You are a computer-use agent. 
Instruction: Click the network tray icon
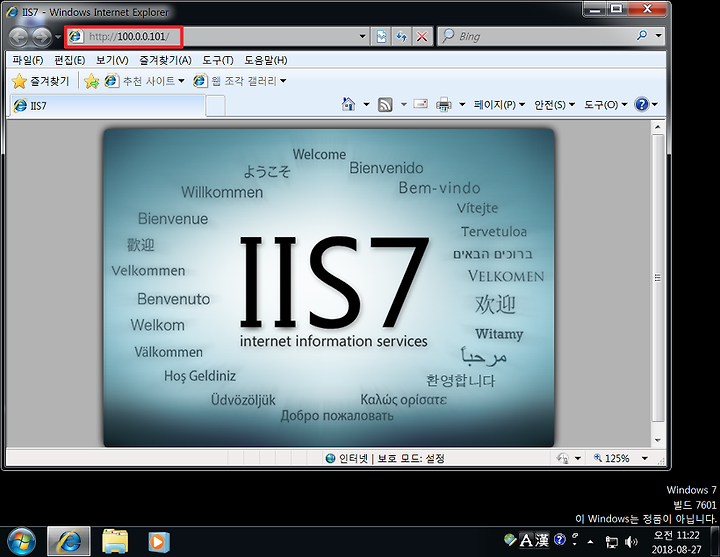[x=611, y=542]
